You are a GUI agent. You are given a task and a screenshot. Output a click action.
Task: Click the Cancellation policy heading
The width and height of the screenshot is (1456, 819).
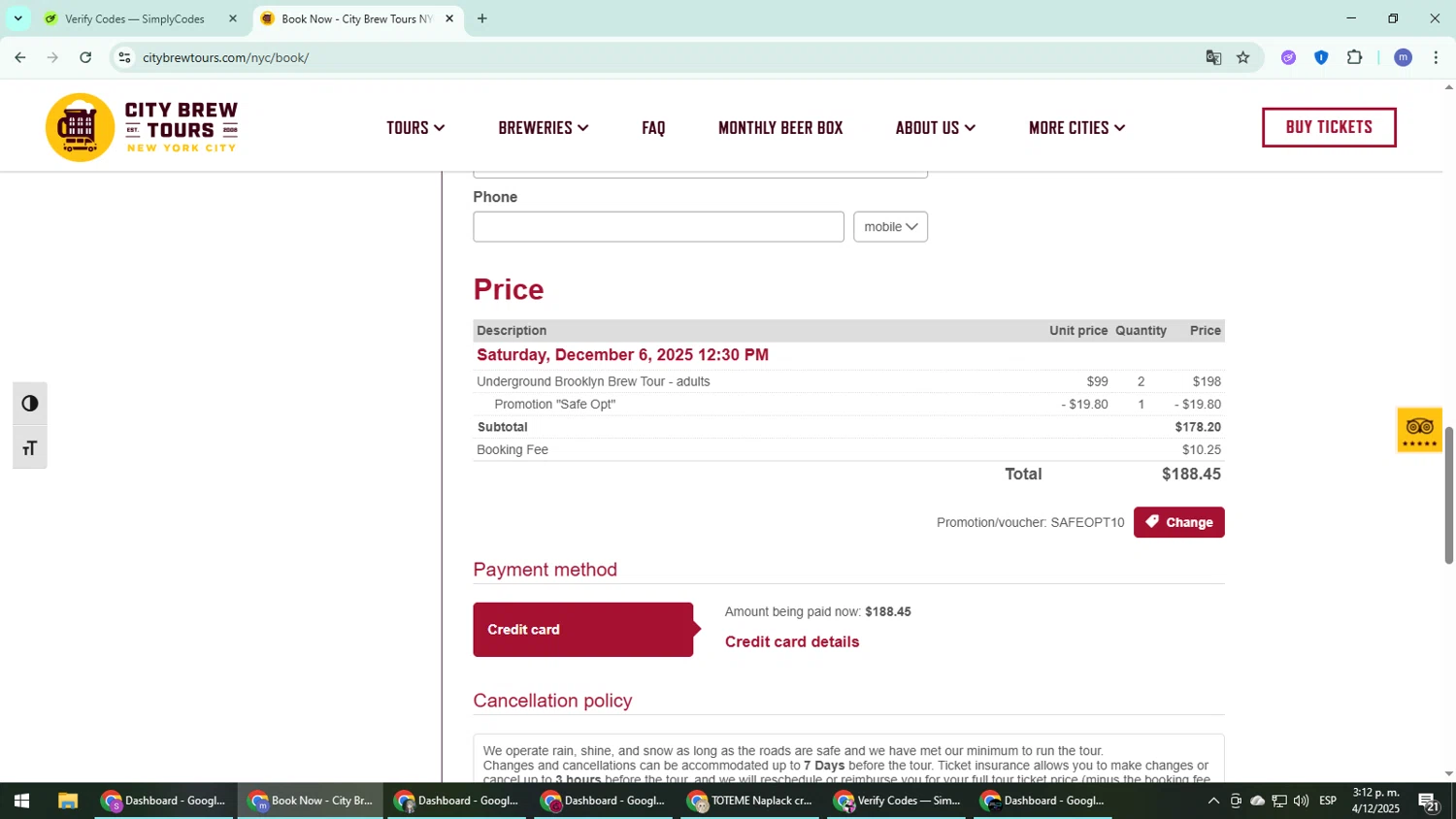(552, 701)
